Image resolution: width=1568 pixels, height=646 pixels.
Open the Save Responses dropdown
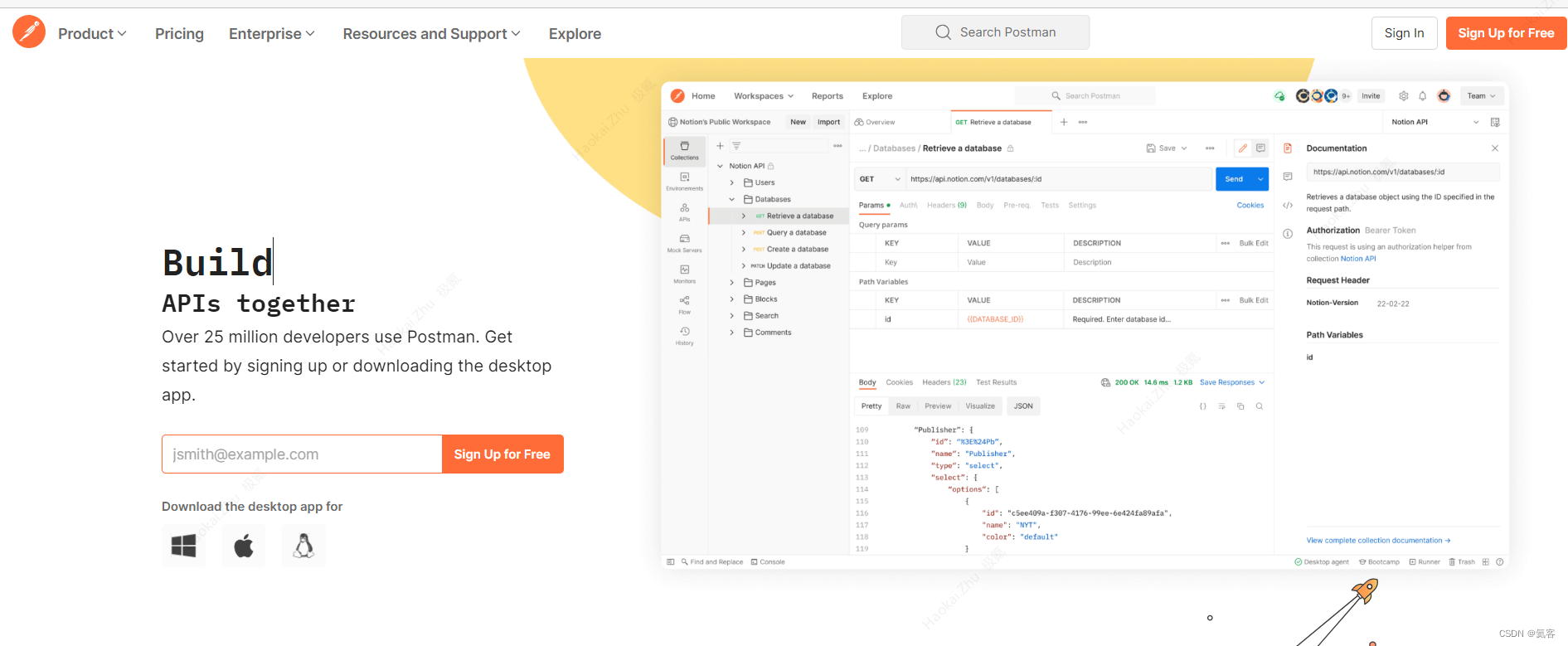(1232, 382)
